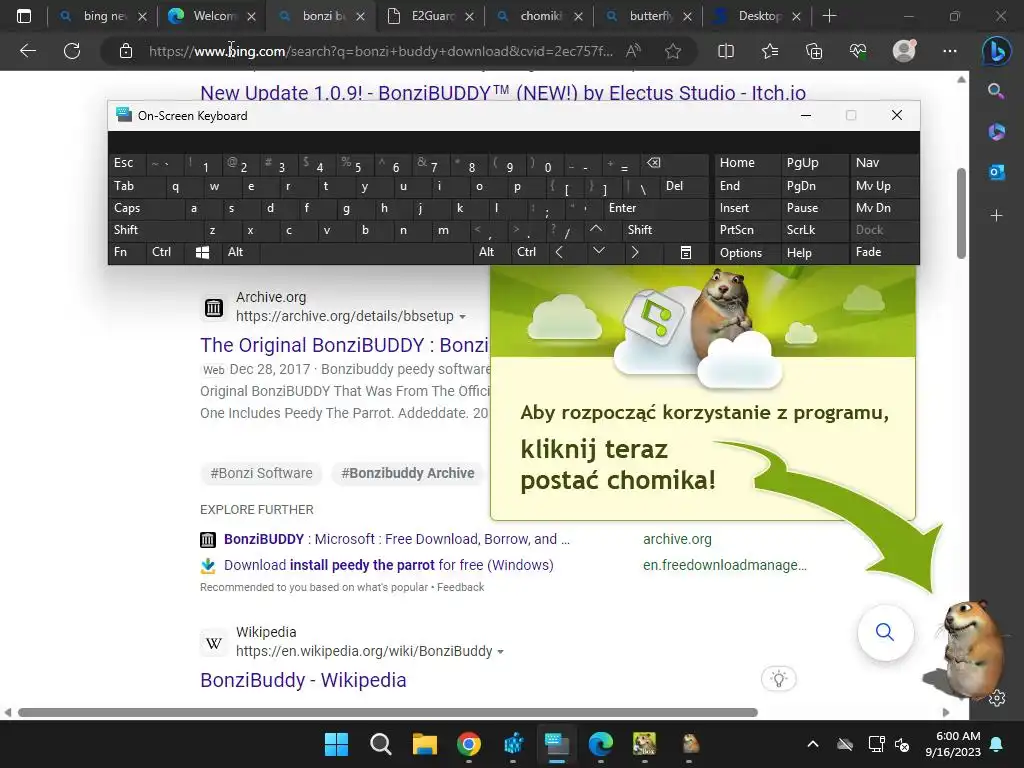This screenshot has height=768, width=1024.
Task: Open the Bing Copilot sidebar button
Action: (996, 51)
